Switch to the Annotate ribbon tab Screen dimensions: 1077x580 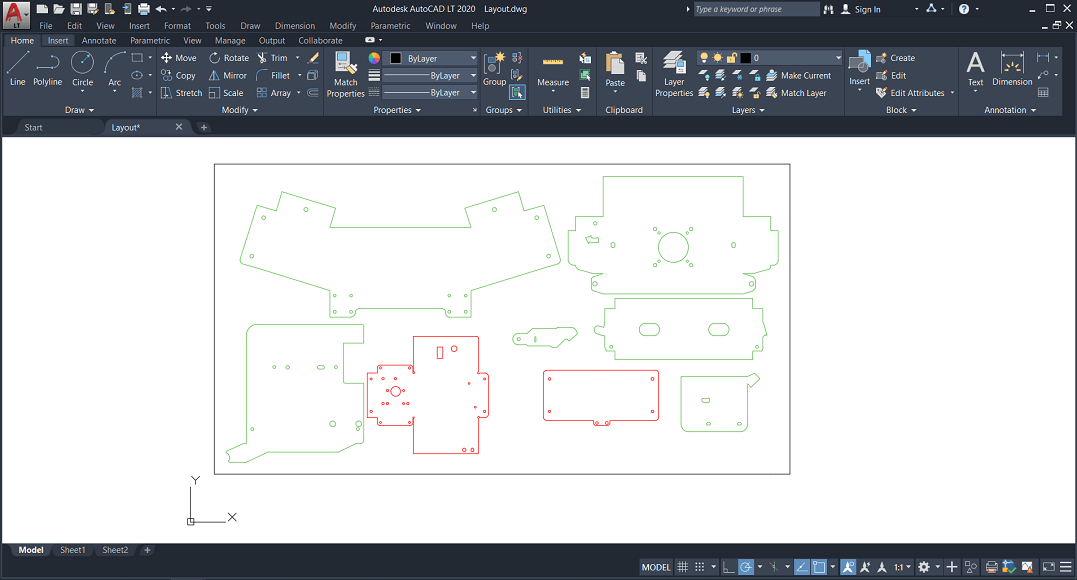click(99, 41)
